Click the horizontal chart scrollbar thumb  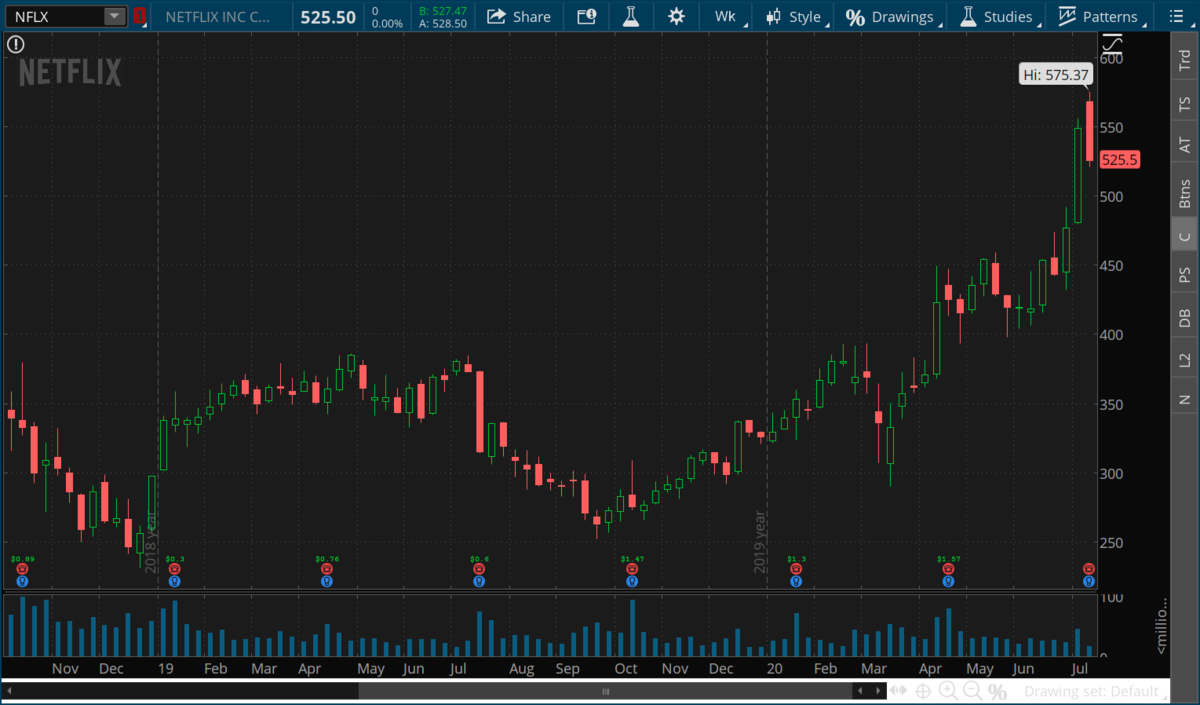pyautogui.click(x=605, y=691)
